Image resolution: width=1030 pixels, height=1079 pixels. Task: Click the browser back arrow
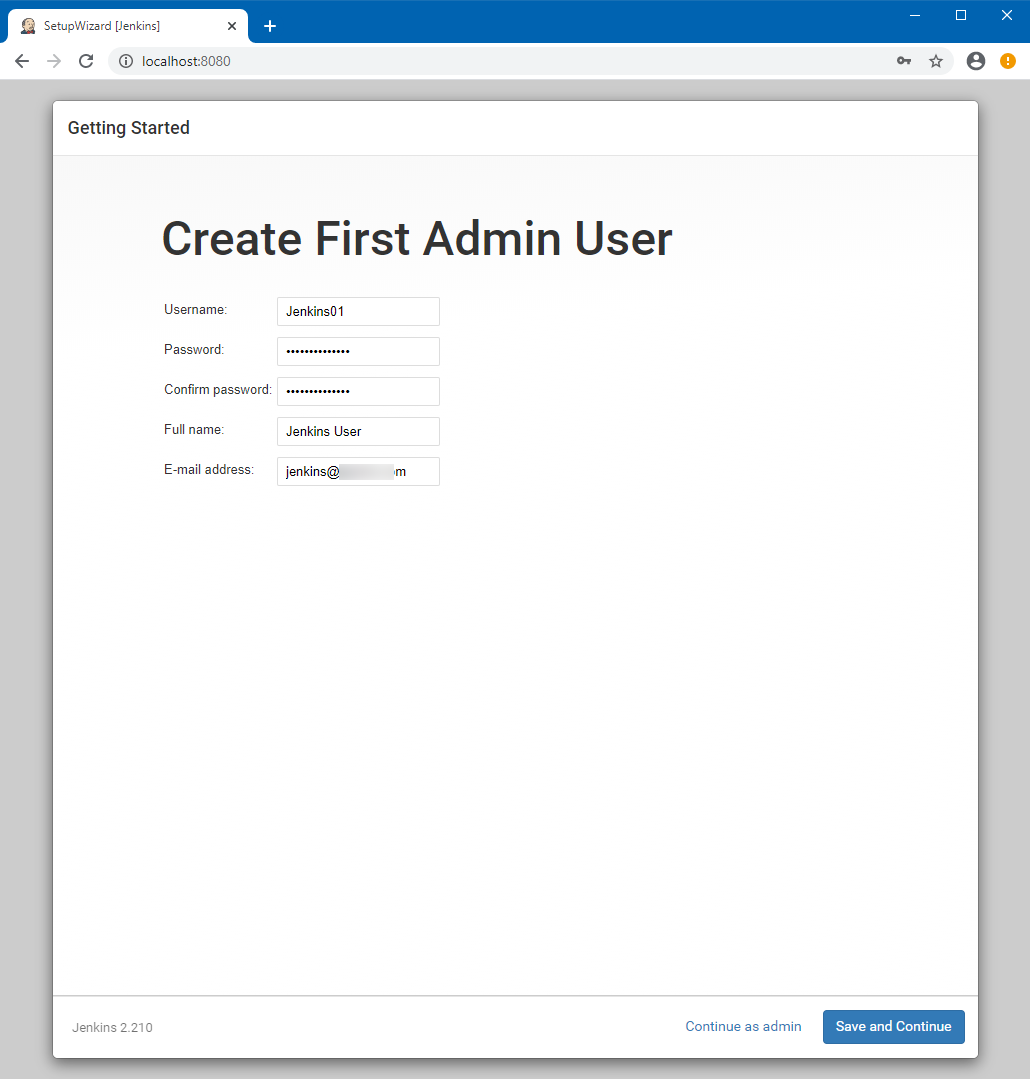(22, 61)
